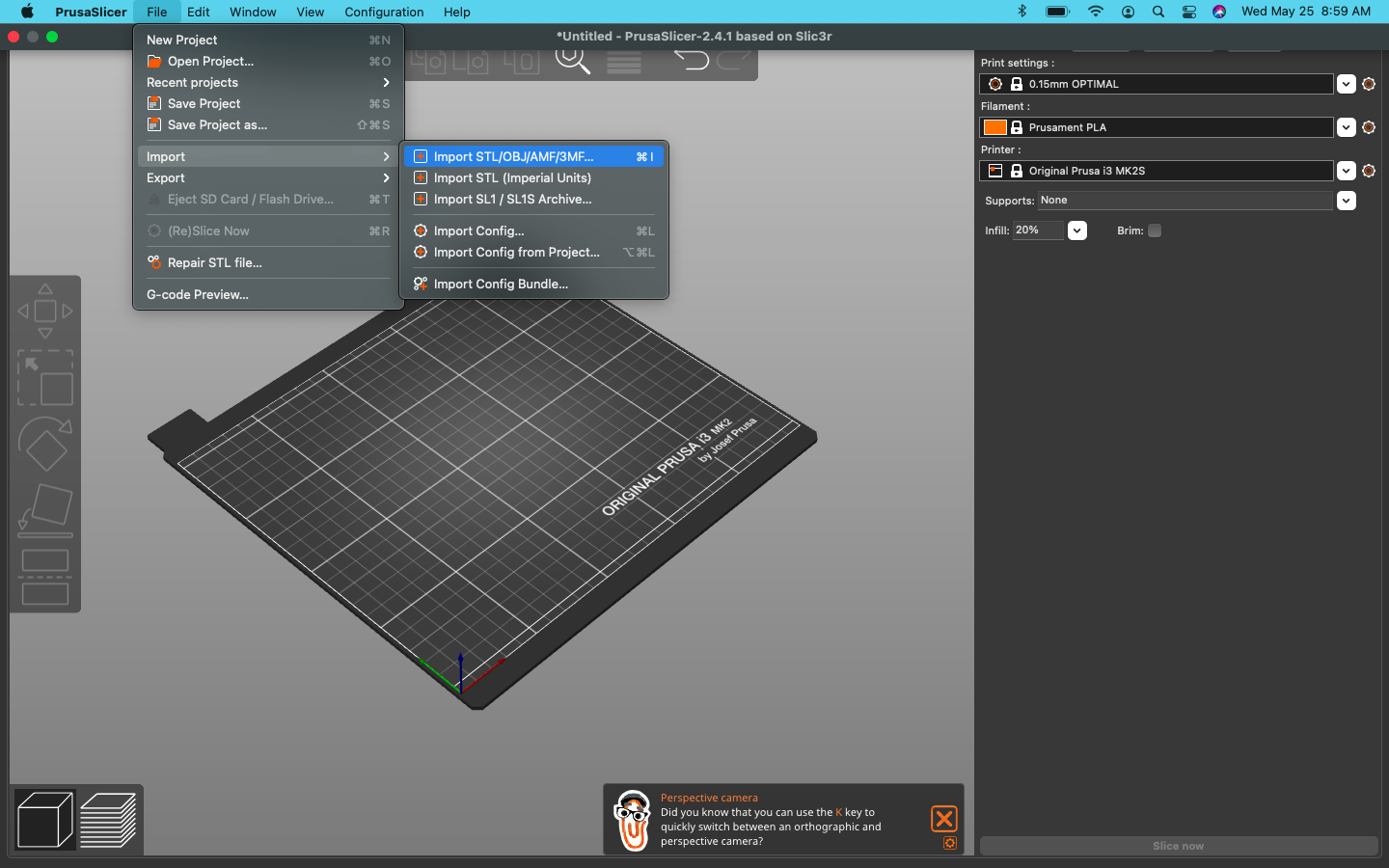This screenshot has height=868, width=1389.
Task: Select the Scale tool icon
Action: [x=45, y=378]
